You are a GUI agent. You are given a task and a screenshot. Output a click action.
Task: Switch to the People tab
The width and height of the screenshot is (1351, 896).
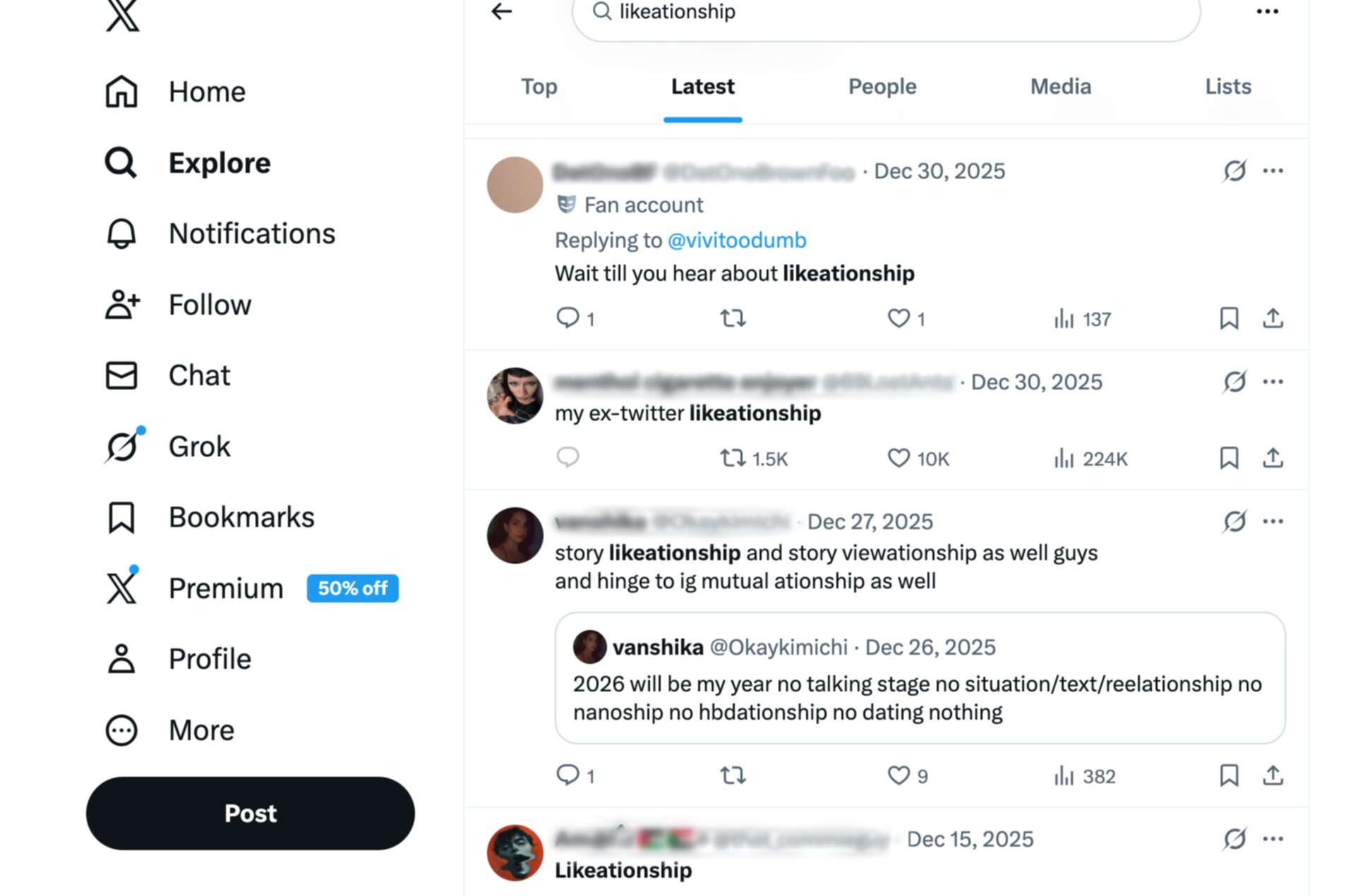(x=882, y=87)
